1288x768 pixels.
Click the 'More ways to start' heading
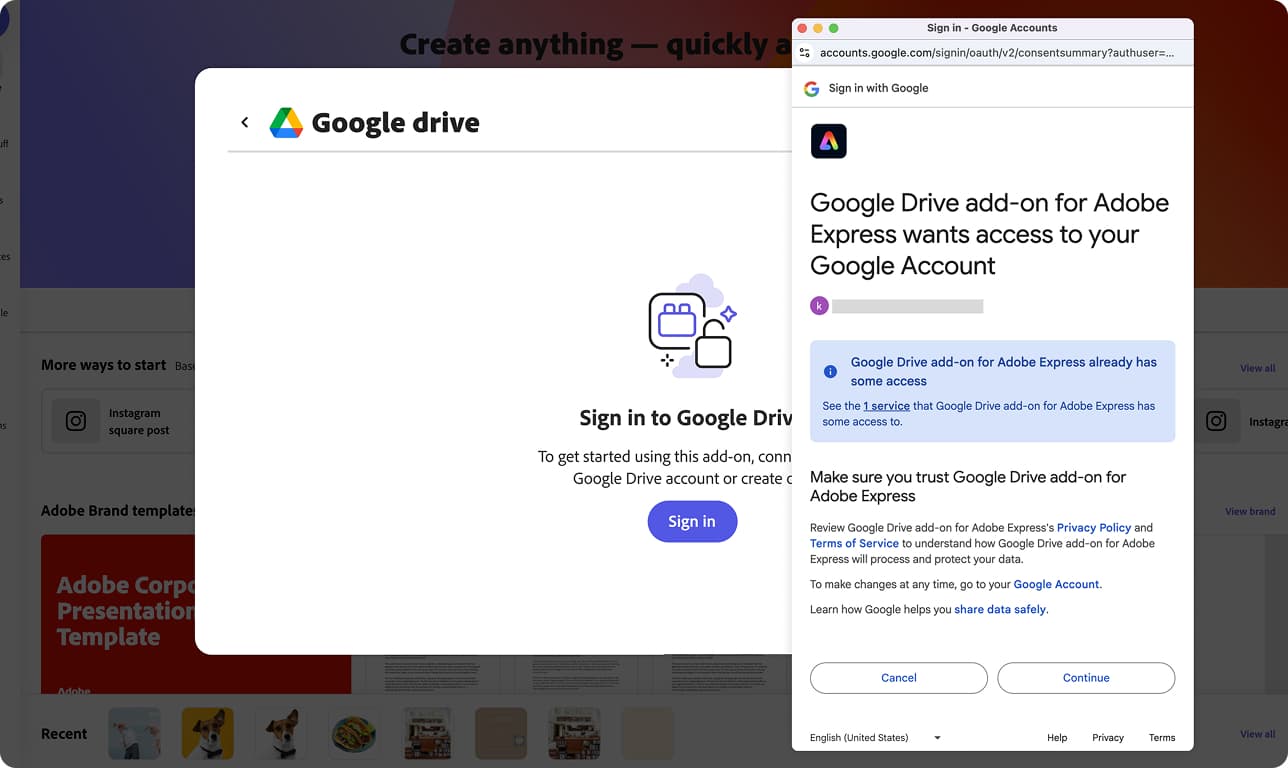(104, 365)
